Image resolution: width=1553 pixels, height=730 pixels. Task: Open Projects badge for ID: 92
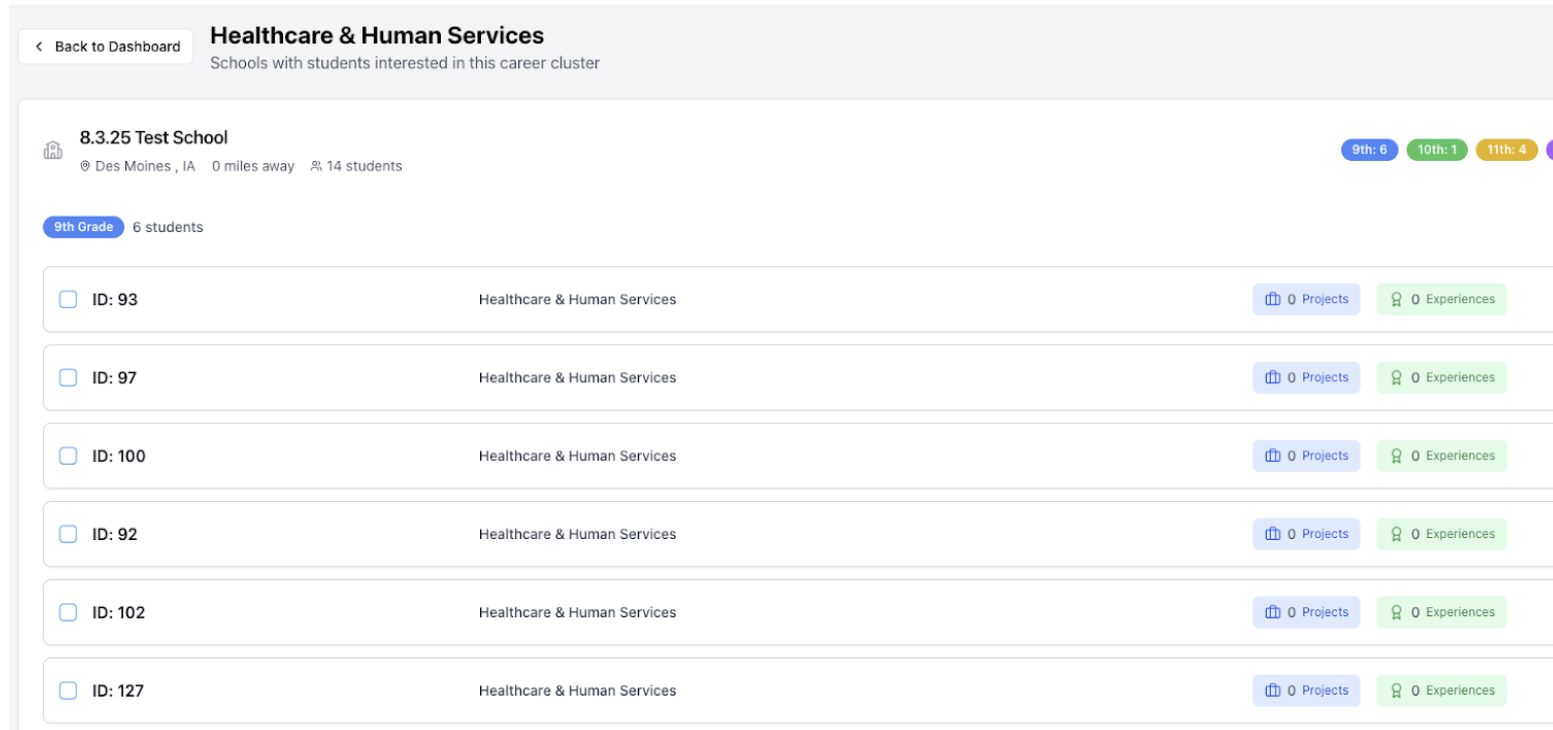1306,534
